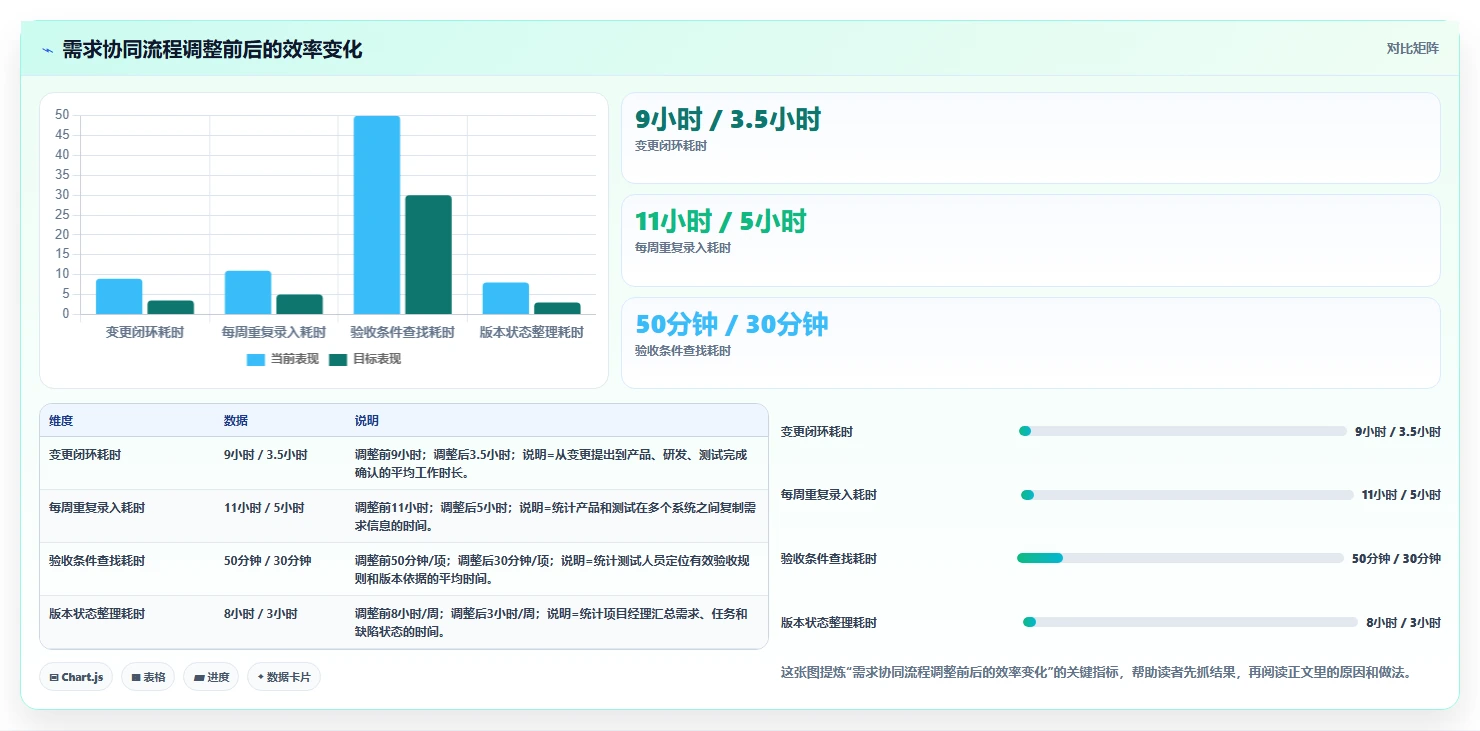Click the 版本状态整理耗时 progress bar
The image size is (1480, 731).
coord(1190,622)
